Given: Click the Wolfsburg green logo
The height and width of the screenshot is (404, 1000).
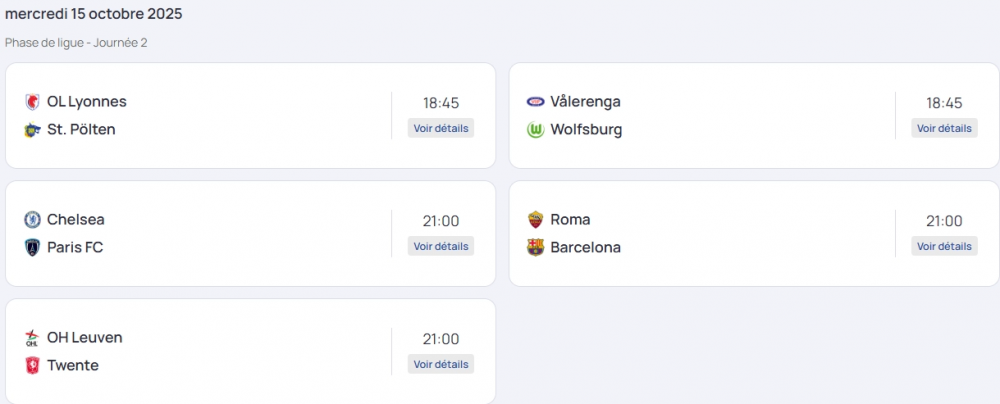Looking at the screenshot, I should [535, 129].
